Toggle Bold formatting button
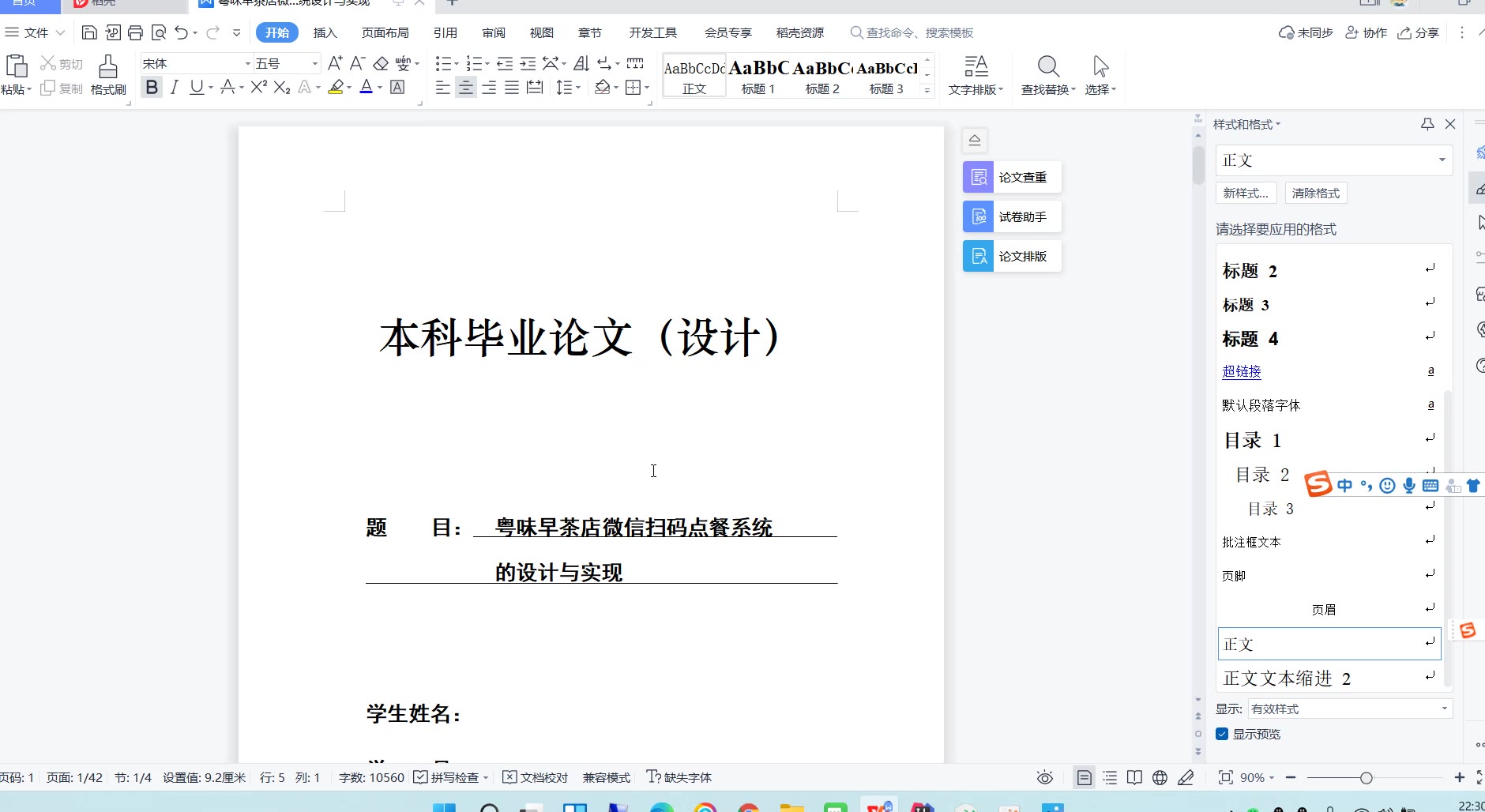Screen dimensions: 1485x812 point(152,88)
